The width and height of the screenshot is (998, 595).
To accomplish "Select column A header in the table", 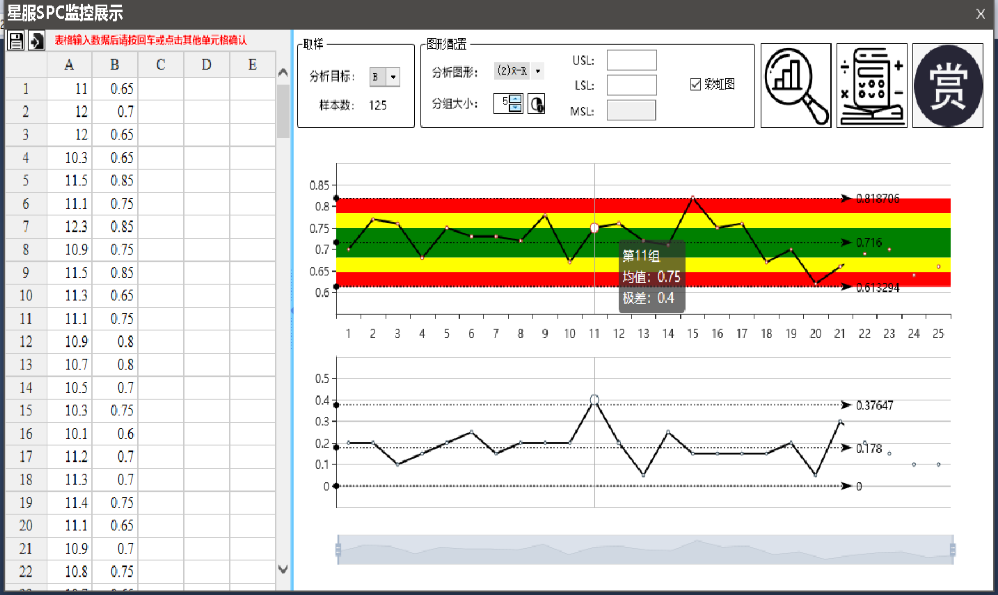I will coord(69,65).
